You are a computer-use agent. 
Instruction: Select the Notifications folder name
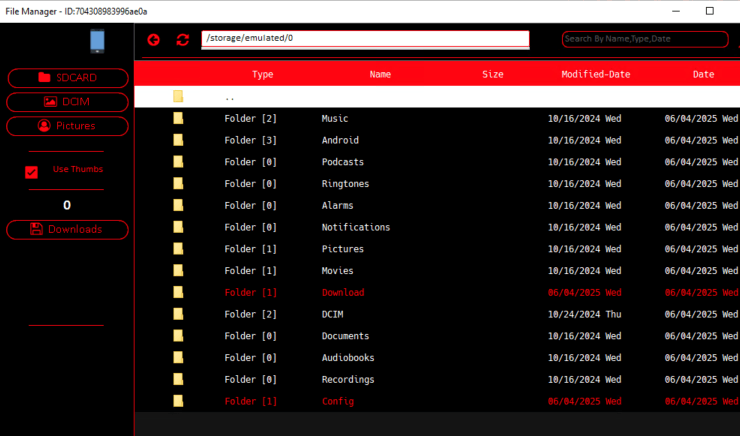(356, 227)
